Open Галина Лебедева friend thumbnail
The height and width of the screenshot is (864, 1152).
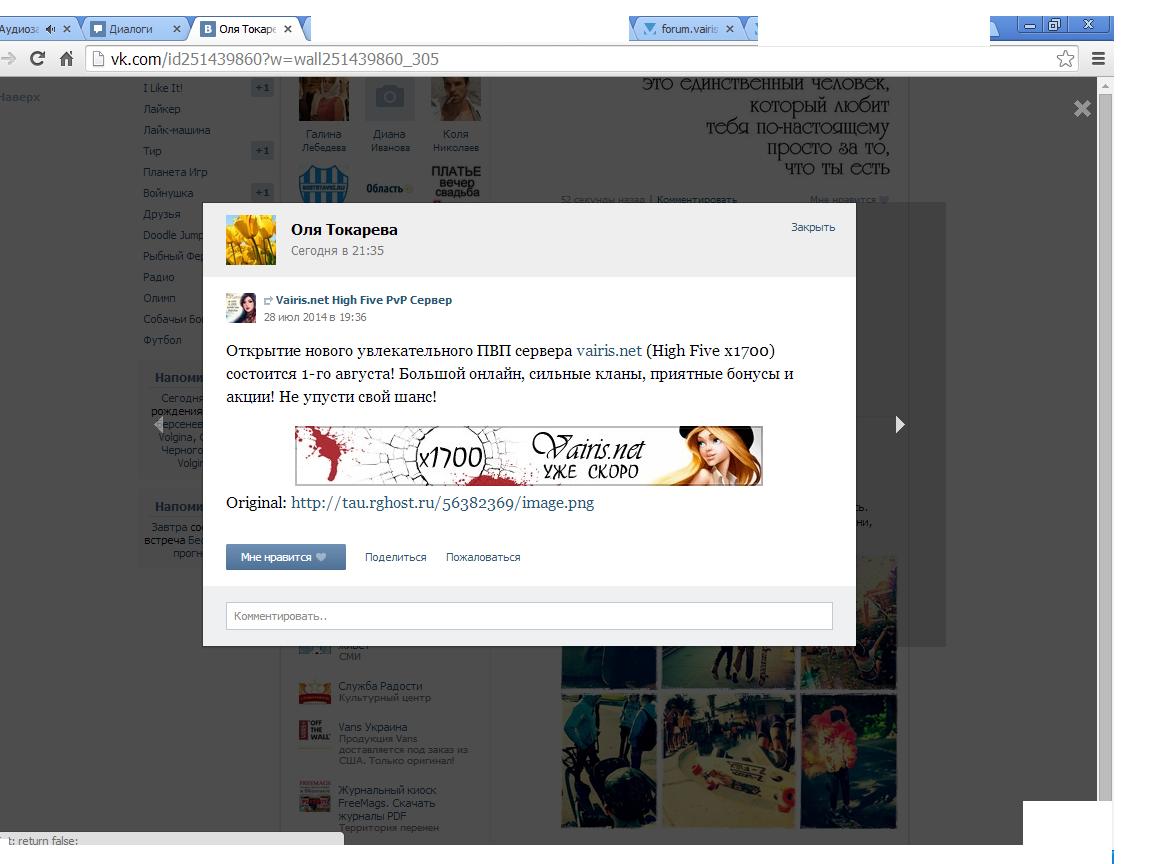(324, 99)
